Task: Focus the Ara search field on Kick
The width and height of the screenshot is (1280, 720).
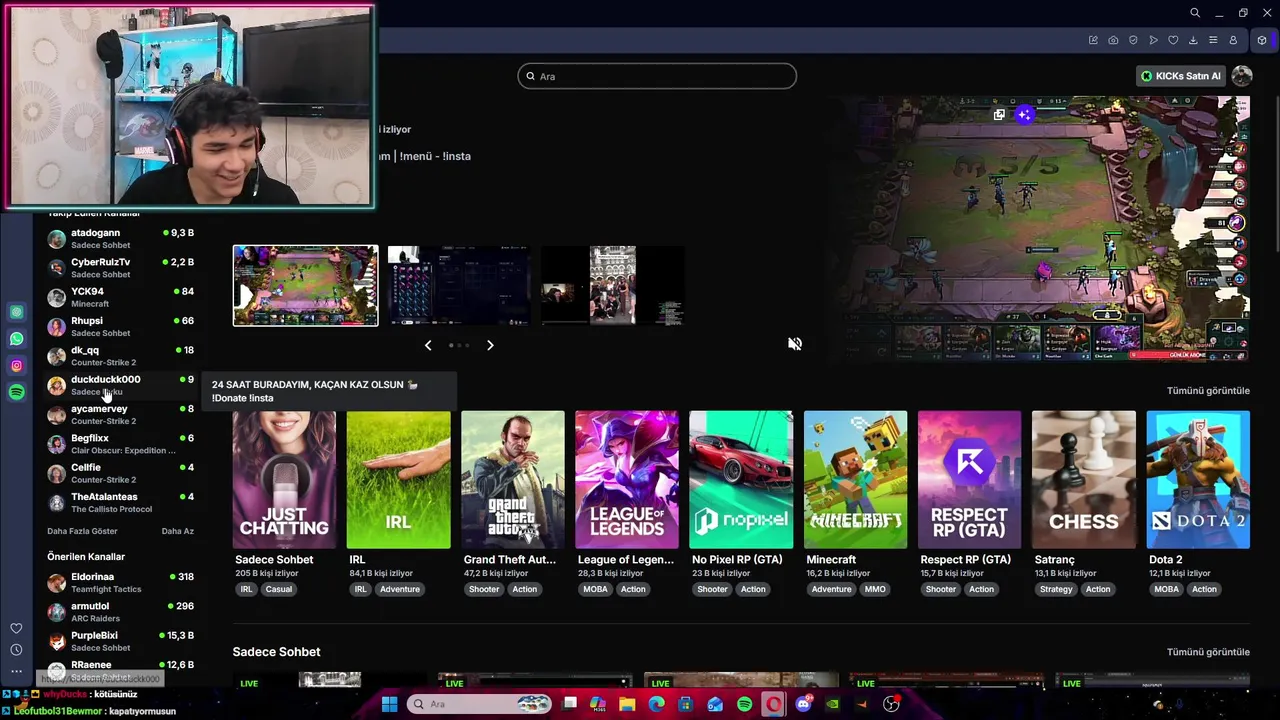Action: coord(657,76)
